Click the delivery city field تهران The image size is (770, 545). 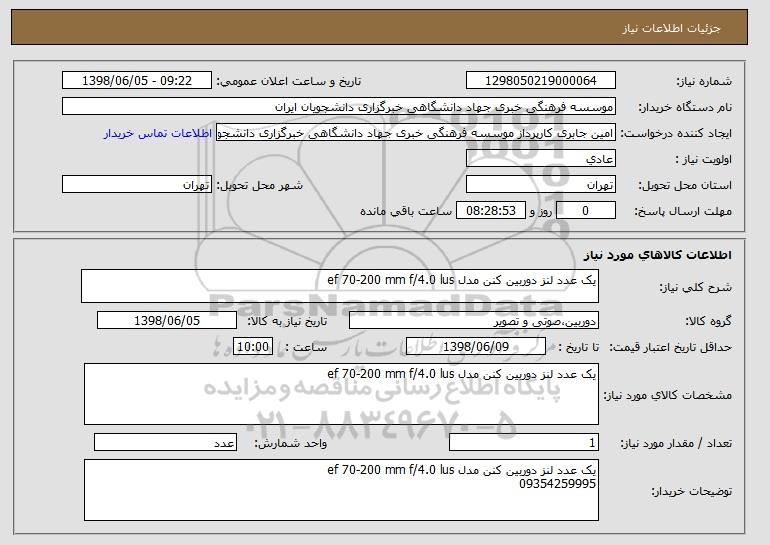[137, 185]
